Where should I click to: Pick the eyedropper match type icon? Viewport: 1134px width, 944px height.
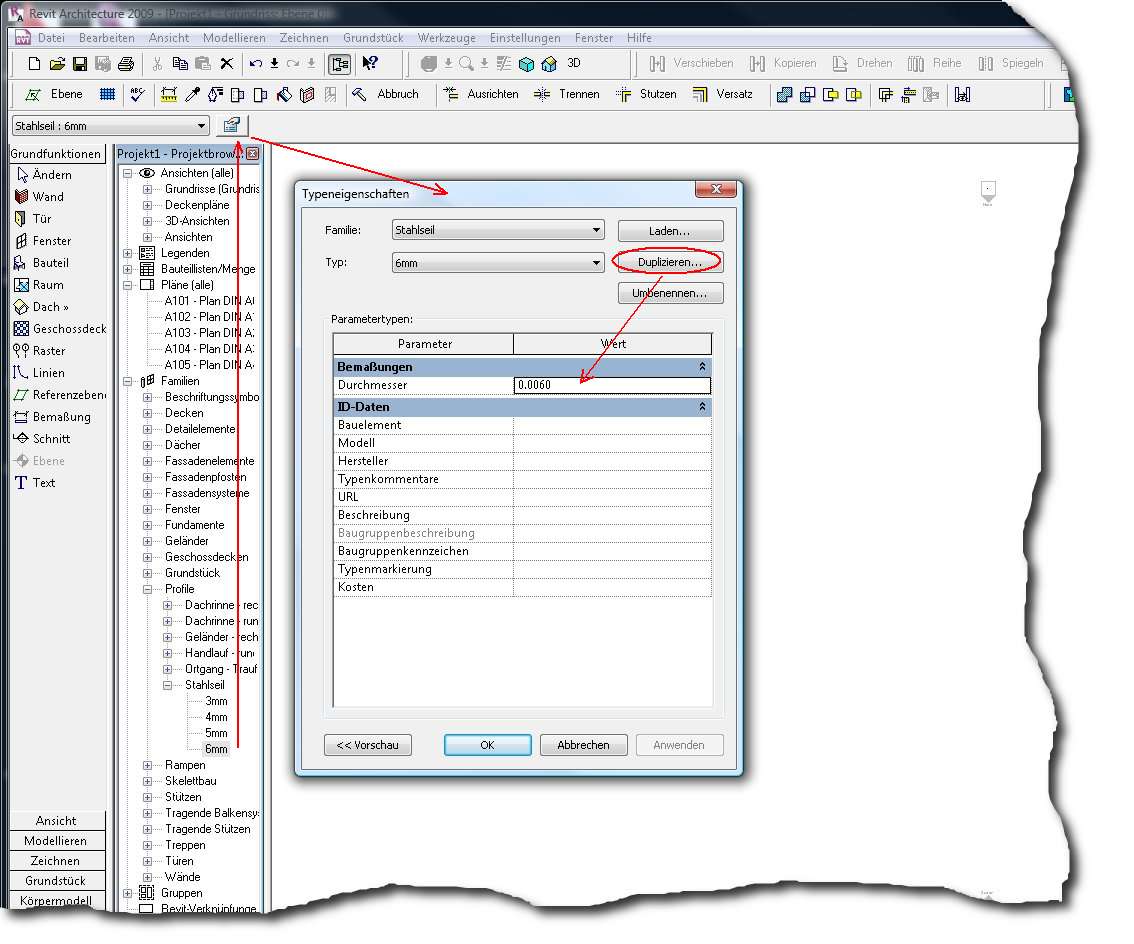(192, 94)
